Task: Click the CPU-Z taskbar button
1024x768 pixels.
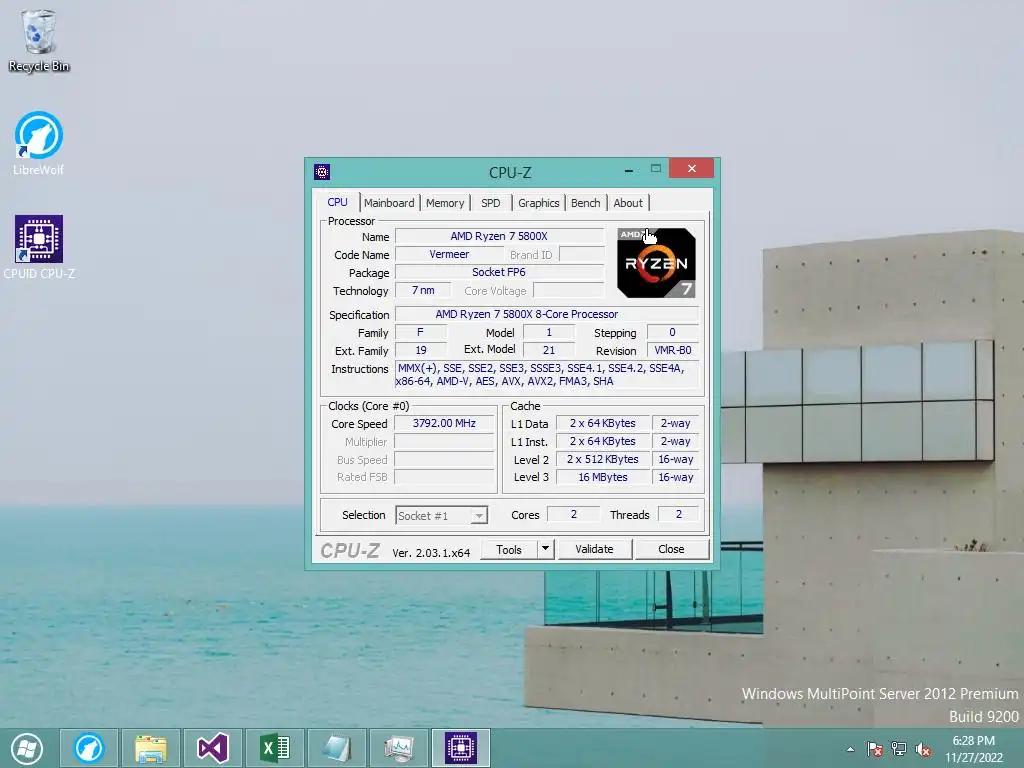Action: click(461, 748)
